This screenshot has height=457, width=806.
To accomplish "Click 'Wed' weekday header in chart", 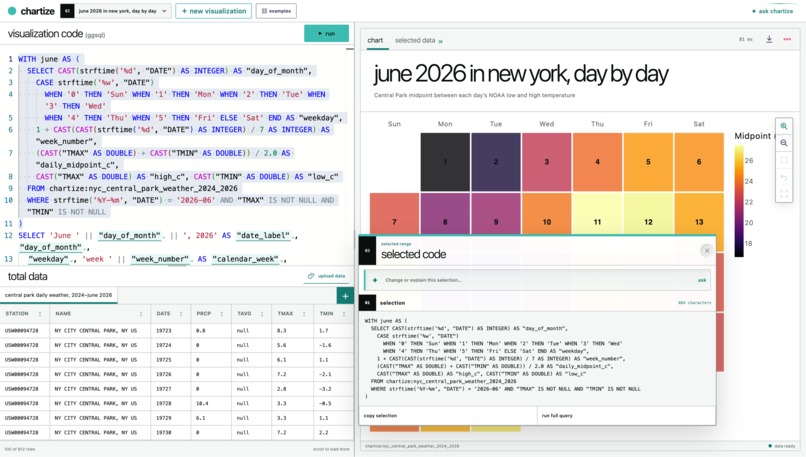I will point(546,124).
